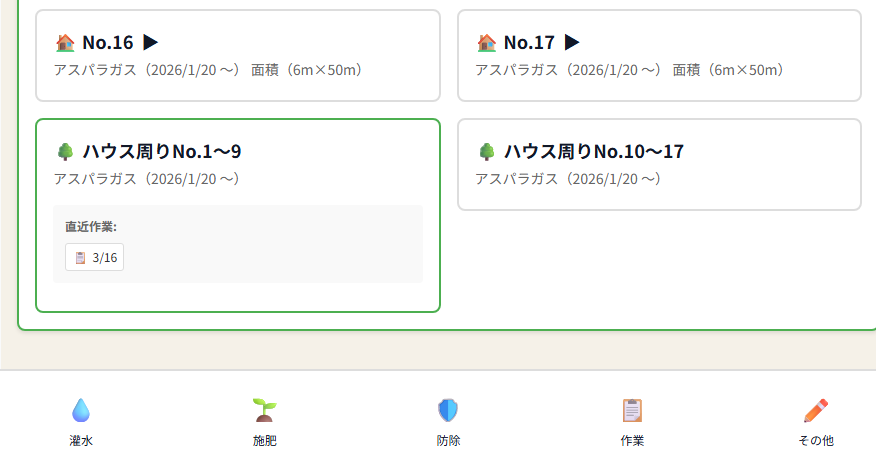Click the house icon beside No.16

[x=65, y=43]
